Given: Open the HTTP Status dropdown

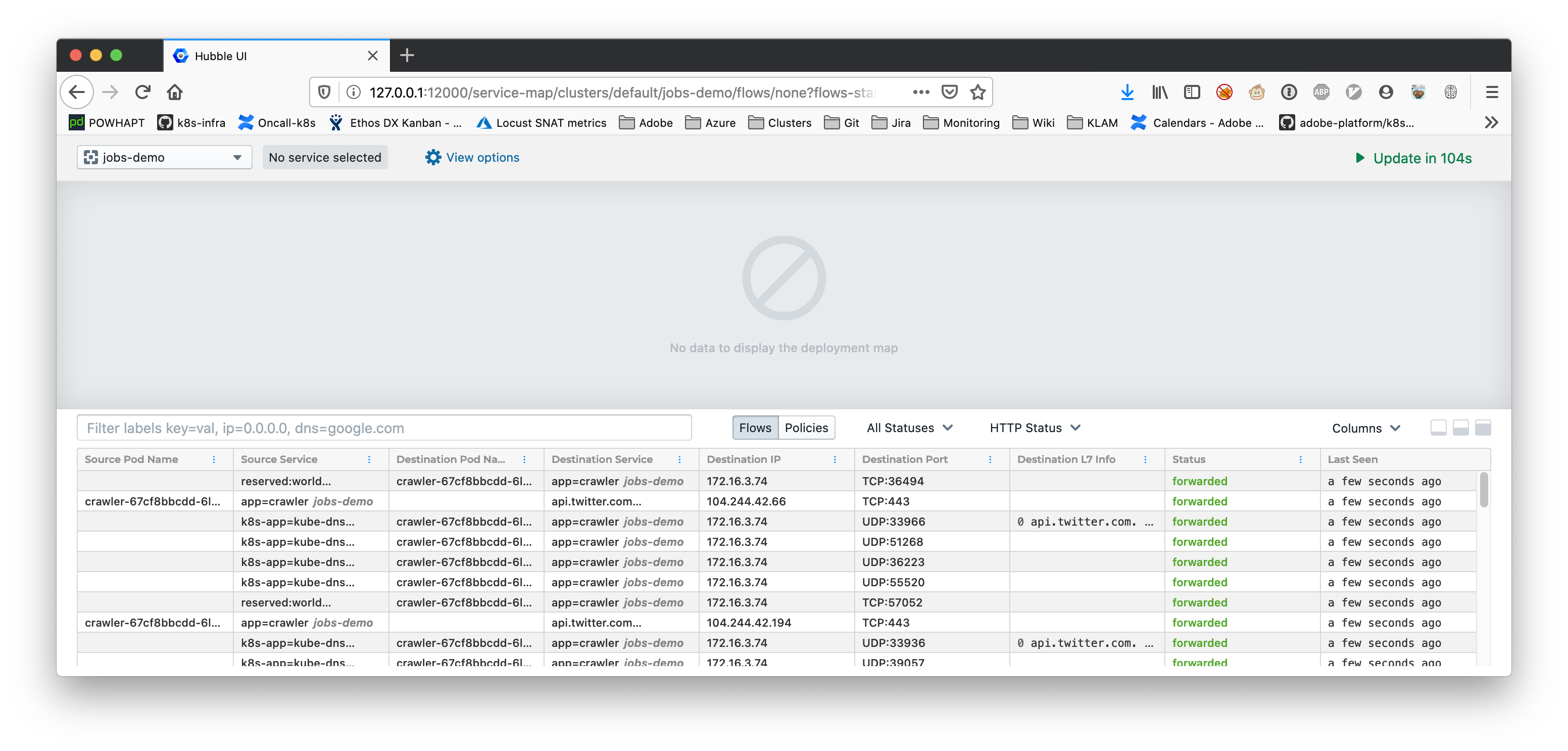Looking at the screenshot, I should click(x=1034, y=428).
